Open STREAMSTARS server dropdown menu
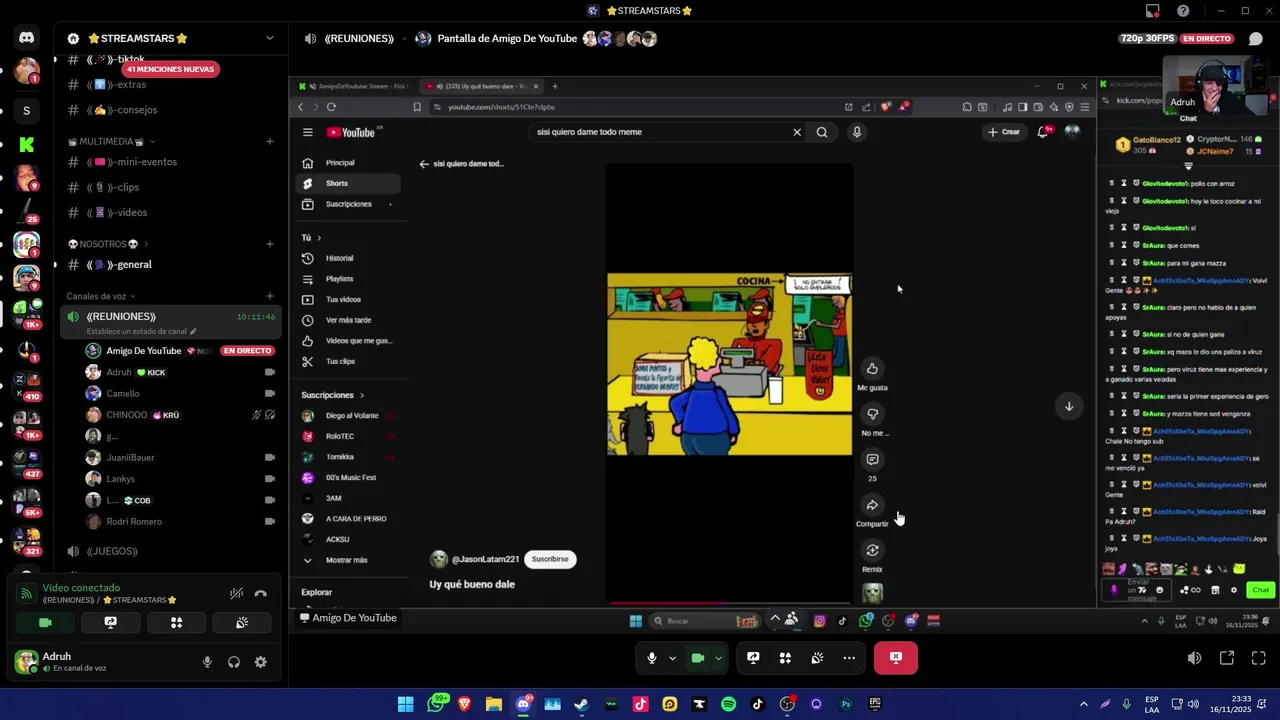1280x720 pixels. (x=269, y=38)
